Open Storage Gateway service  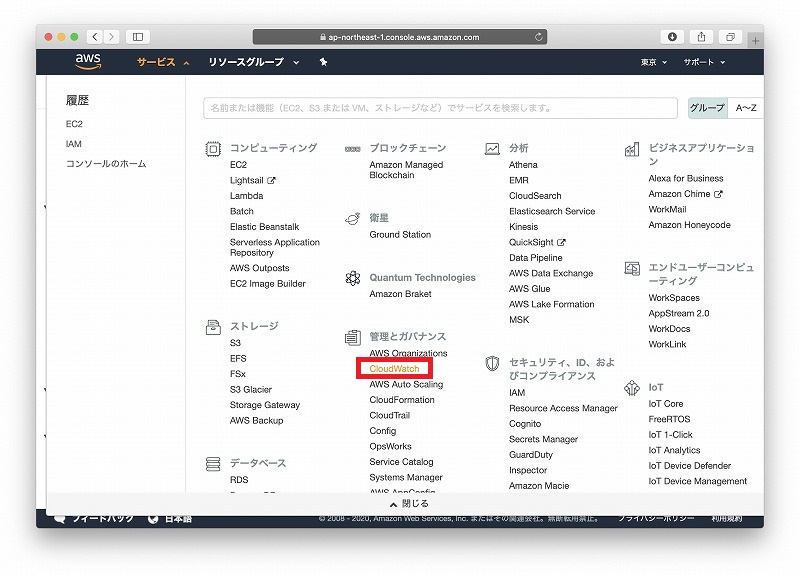(x=265, y=405)
